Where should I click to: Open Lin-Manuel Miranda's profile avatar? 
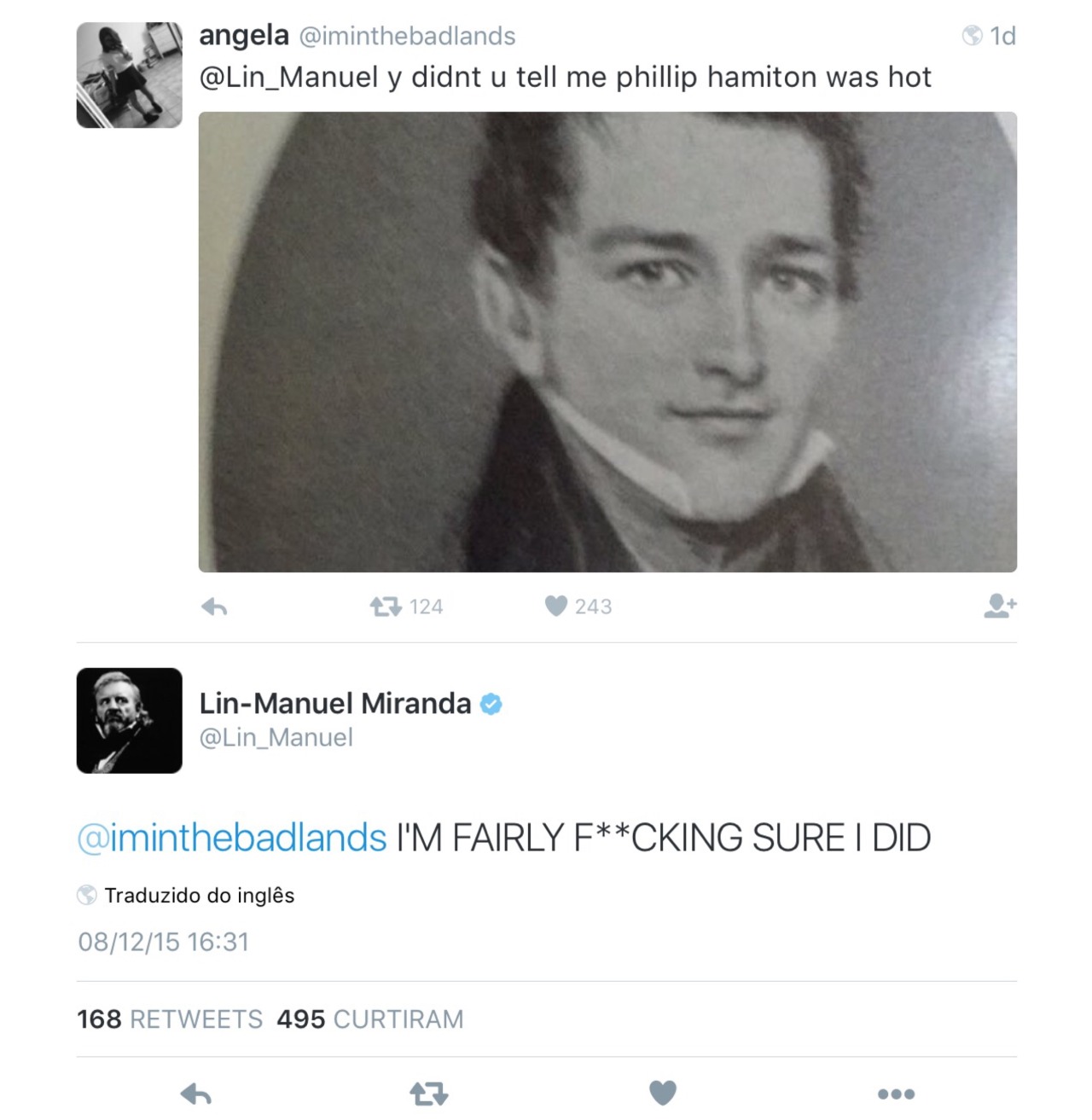point(130,721)
